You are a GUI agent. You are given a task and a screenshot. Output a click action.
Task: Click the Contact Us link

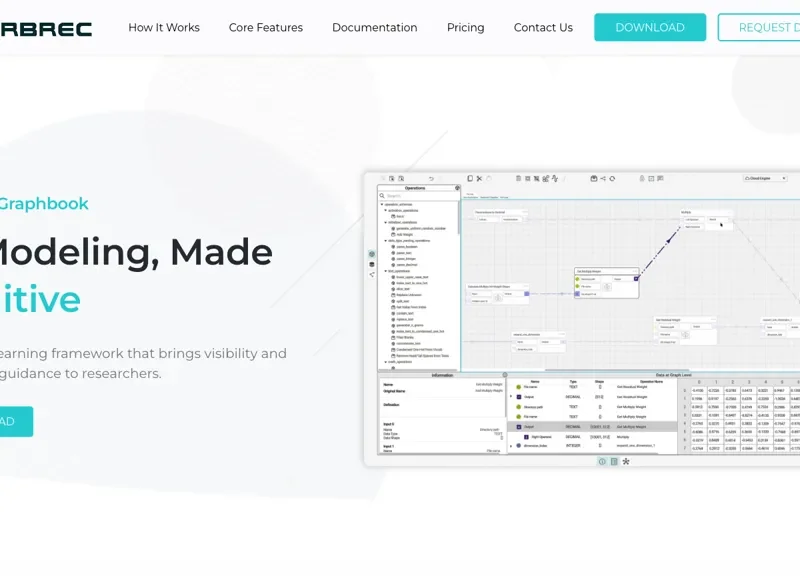pos(543,28)
